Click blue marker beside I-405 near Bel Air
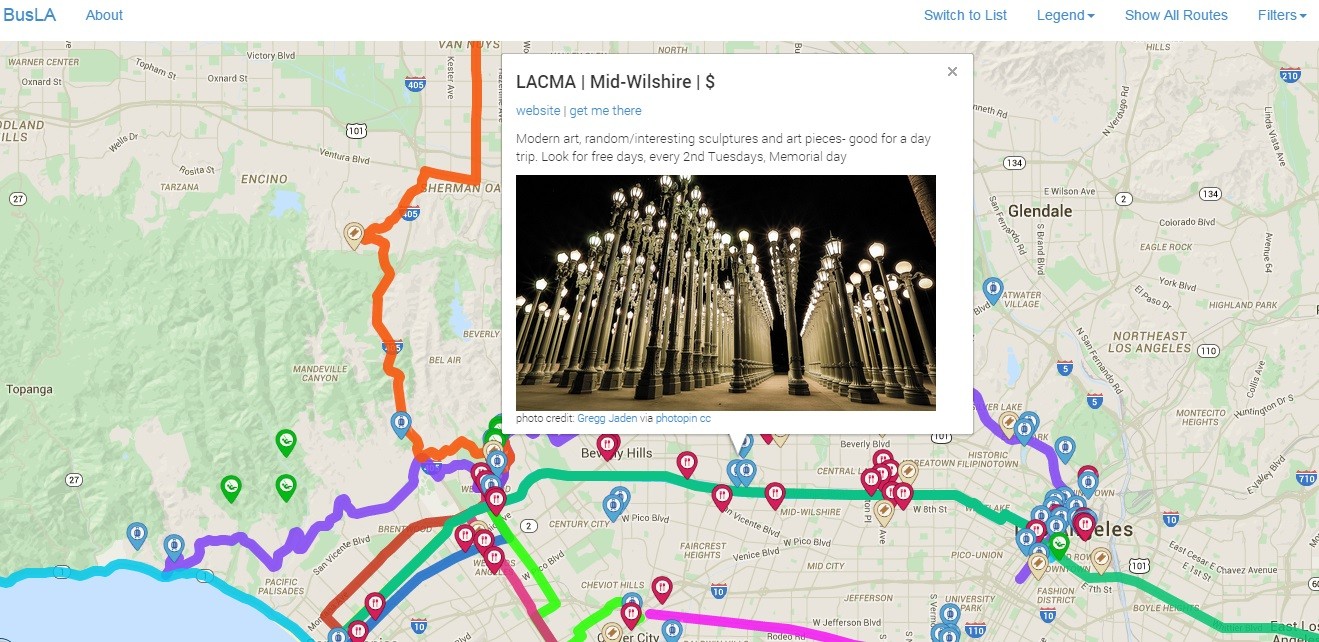The image size is (1319, 642). 401,424
